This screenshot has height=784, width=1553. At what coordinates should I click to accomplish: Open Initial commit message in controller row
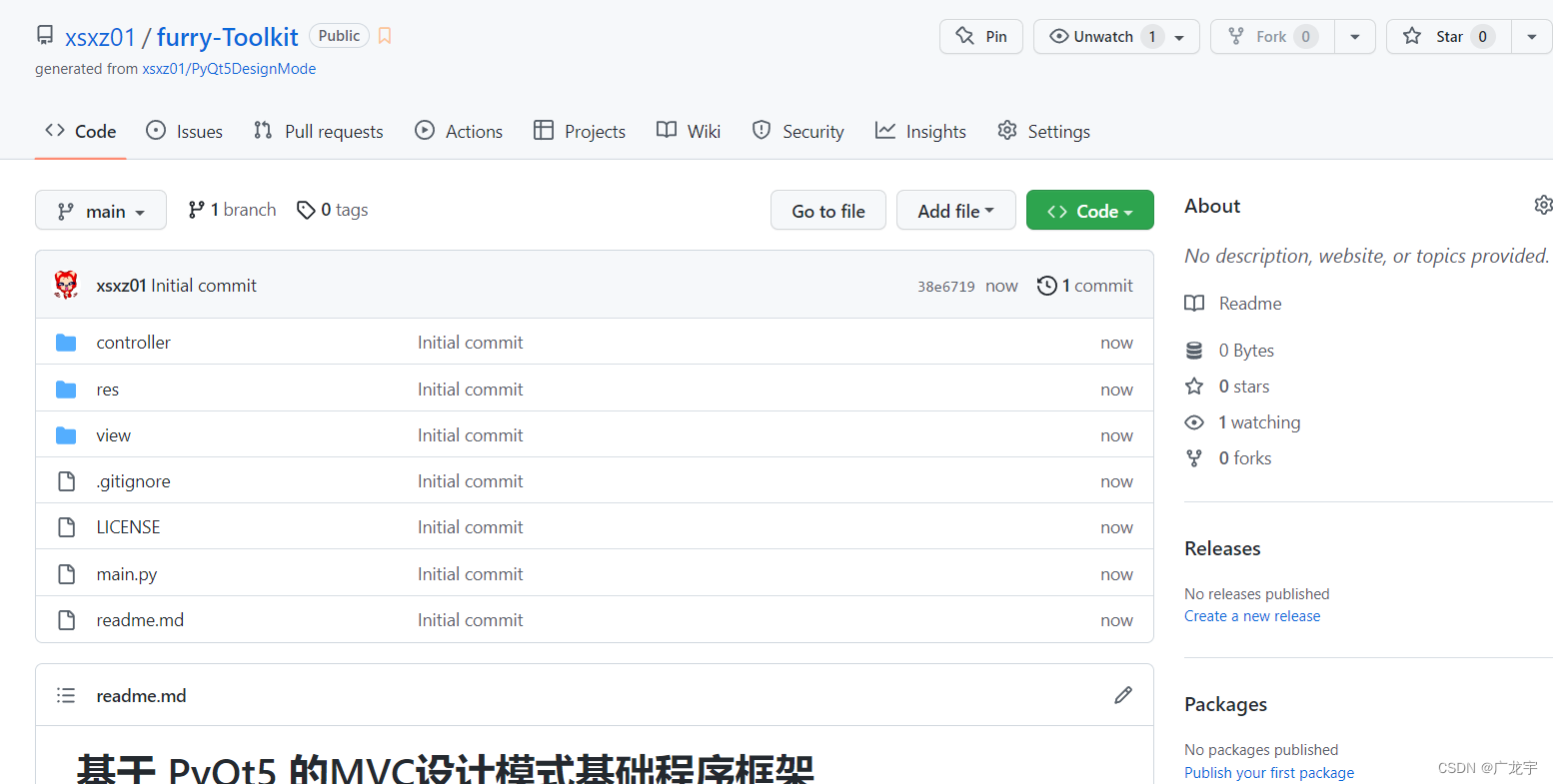471,343
